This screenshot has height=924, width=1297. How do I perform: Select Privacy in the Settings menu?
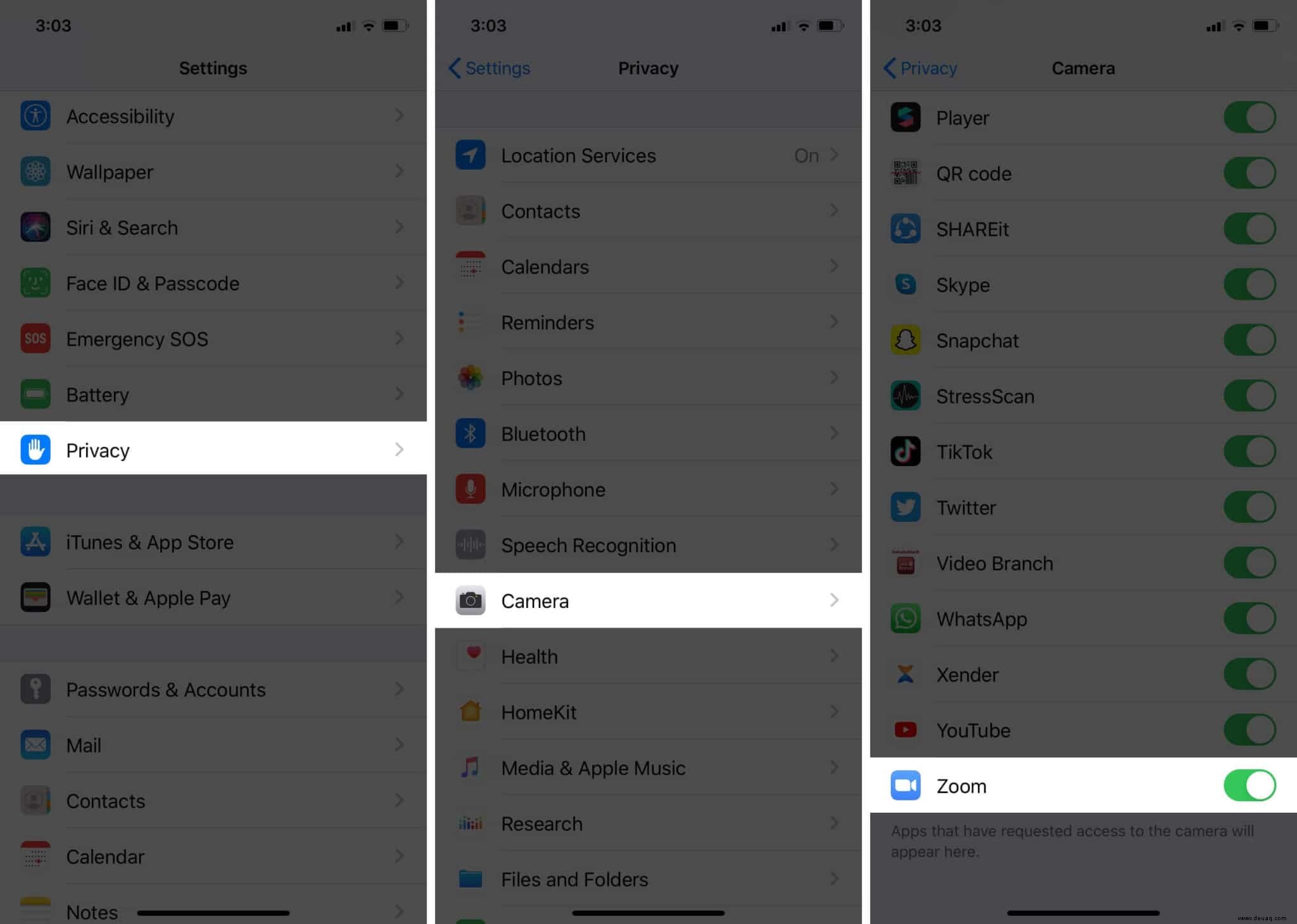point(213,449)
